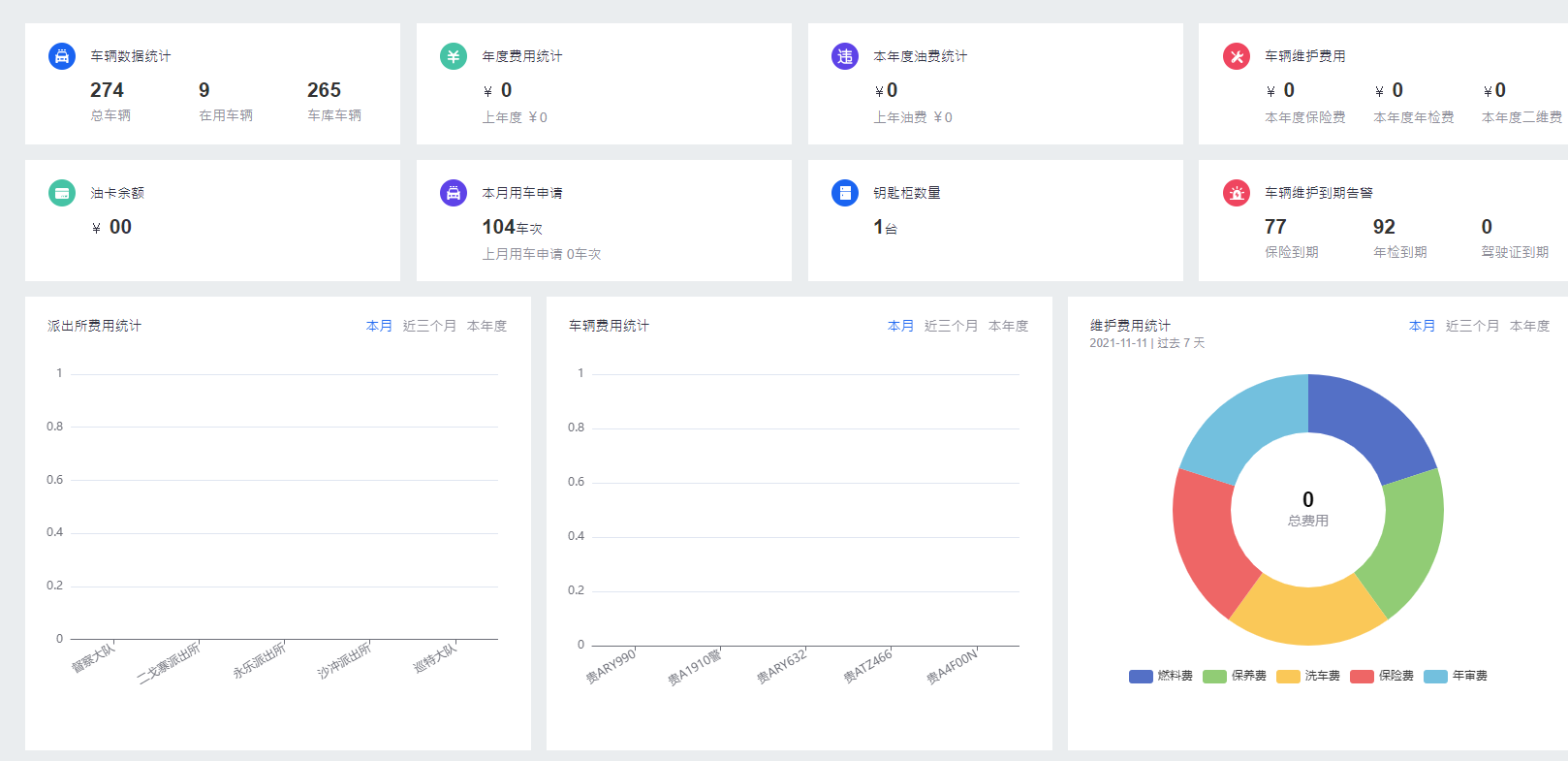Image resolution: width=1568 pixels, height=761 pixels.
Task: Click the blue car icon for 车辆数据统计
Action: (62, 56)
